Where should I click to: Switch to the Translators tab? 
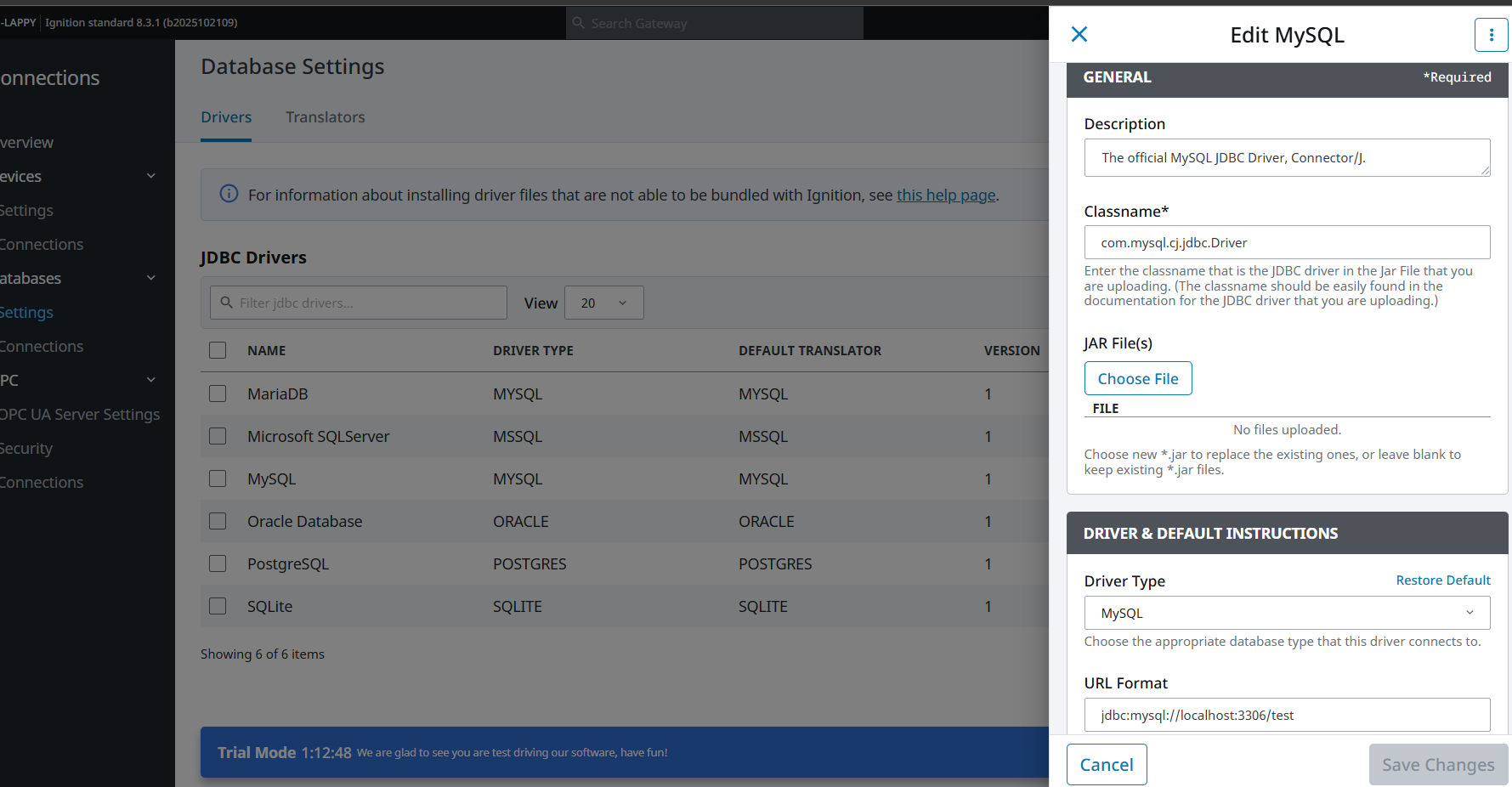[325, 117]
